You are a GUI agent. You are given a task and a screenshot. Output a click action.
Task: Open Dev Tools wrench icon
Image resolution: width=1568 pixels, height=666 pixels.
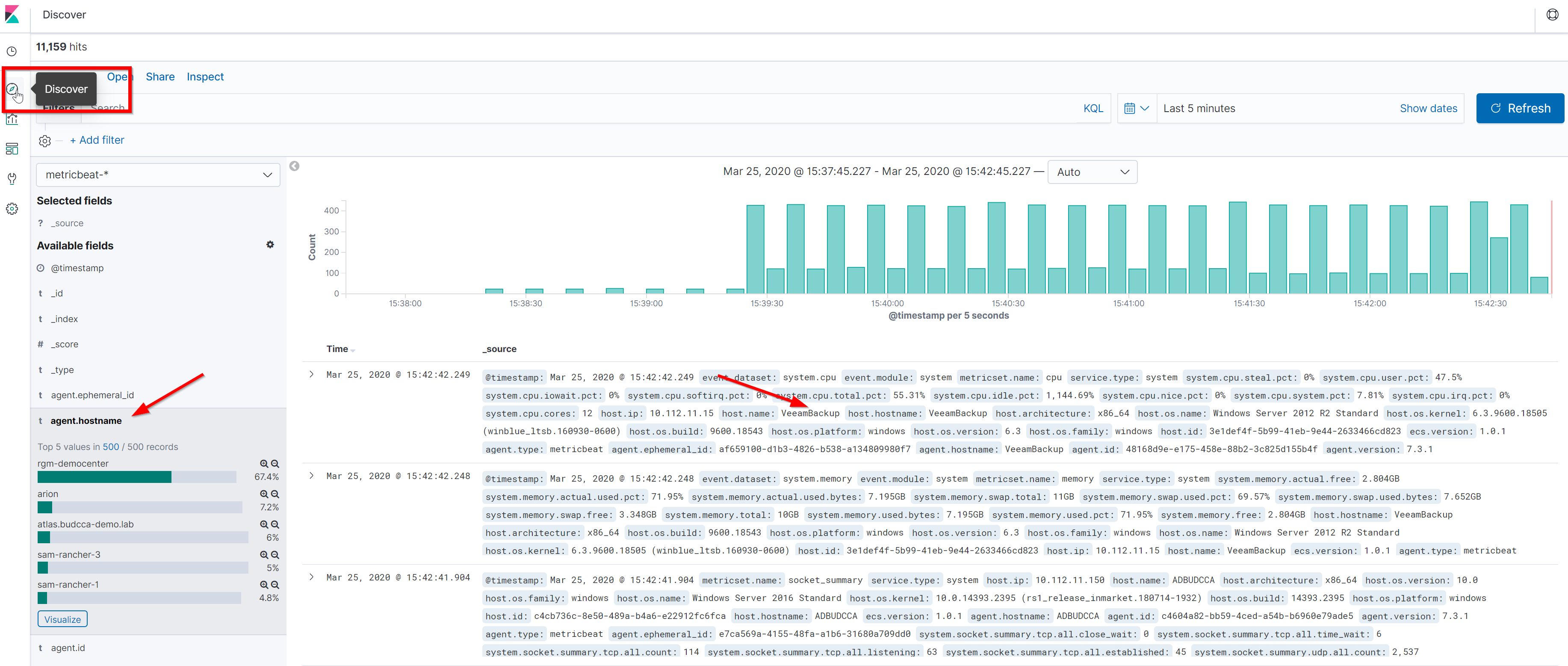pyautogui.click(x=12, y=178)
